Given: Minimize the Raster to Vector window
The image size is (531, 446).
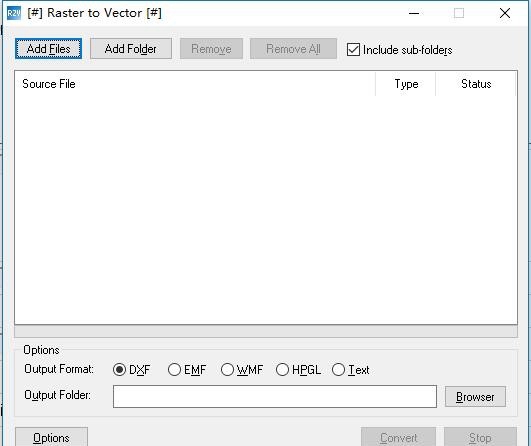Looking at the screenshot, I should click(x=414, y=13).
